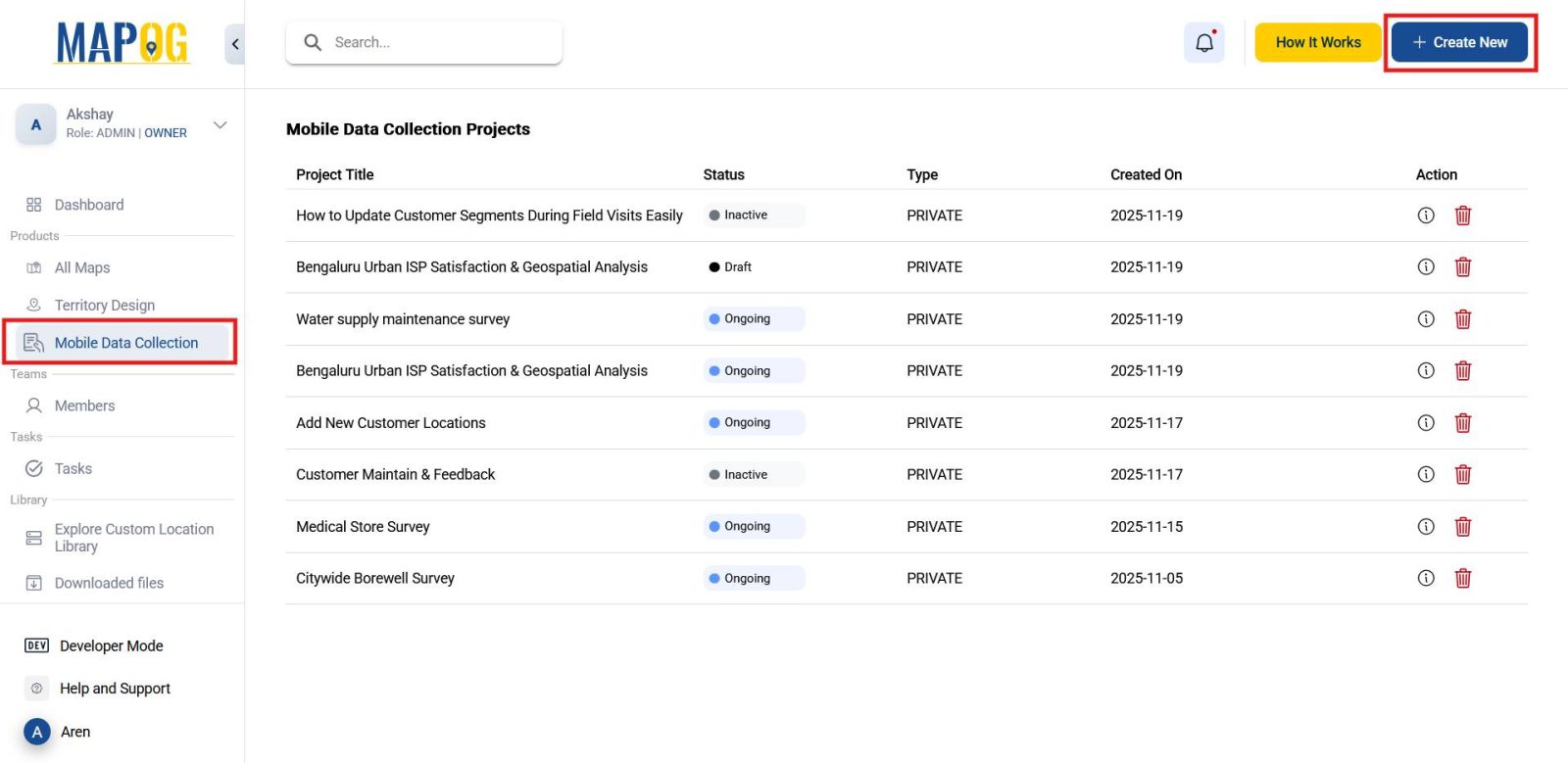The image size is (1568, 763).
Task: Click the search magnifier icon
Action: coord(313,42)
